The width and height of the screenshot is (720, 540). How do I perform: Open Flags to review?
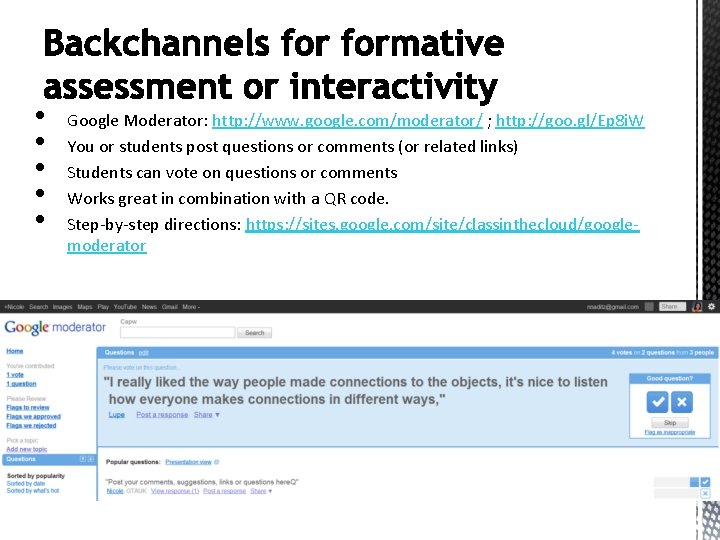coord(28,407)
